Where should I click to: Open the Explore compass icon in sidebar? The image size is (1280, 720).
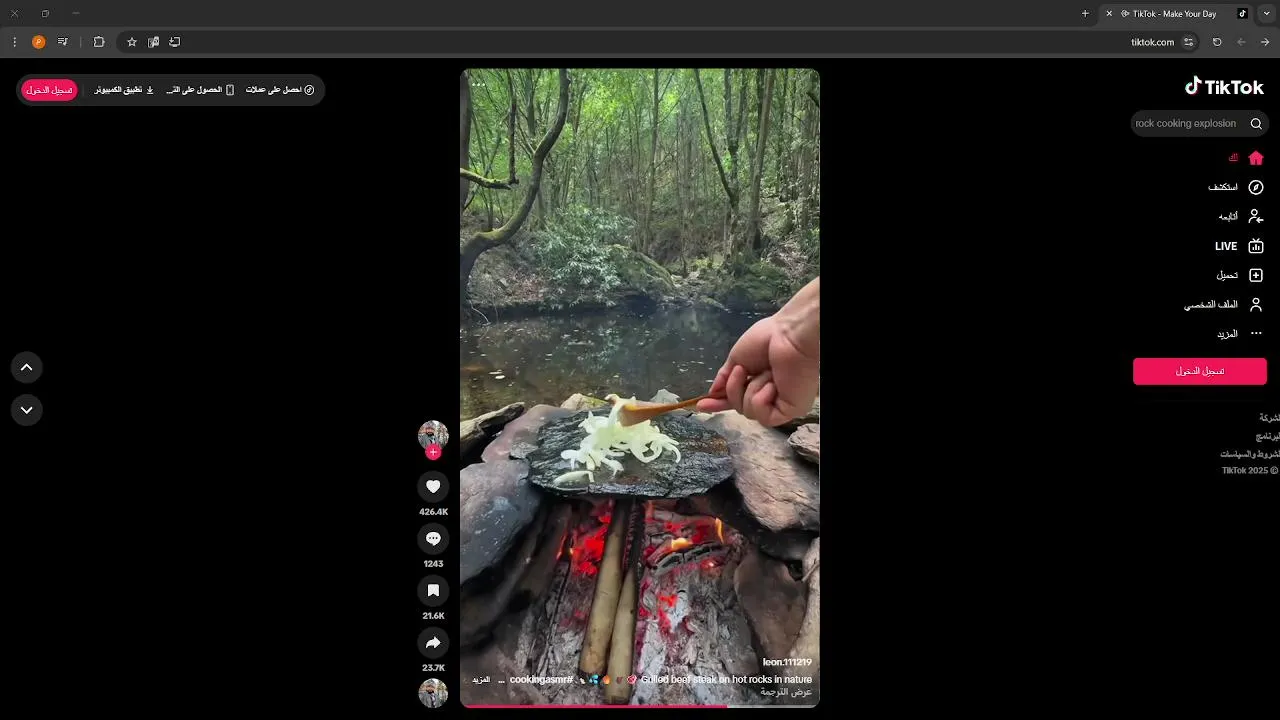point(1256,187)
